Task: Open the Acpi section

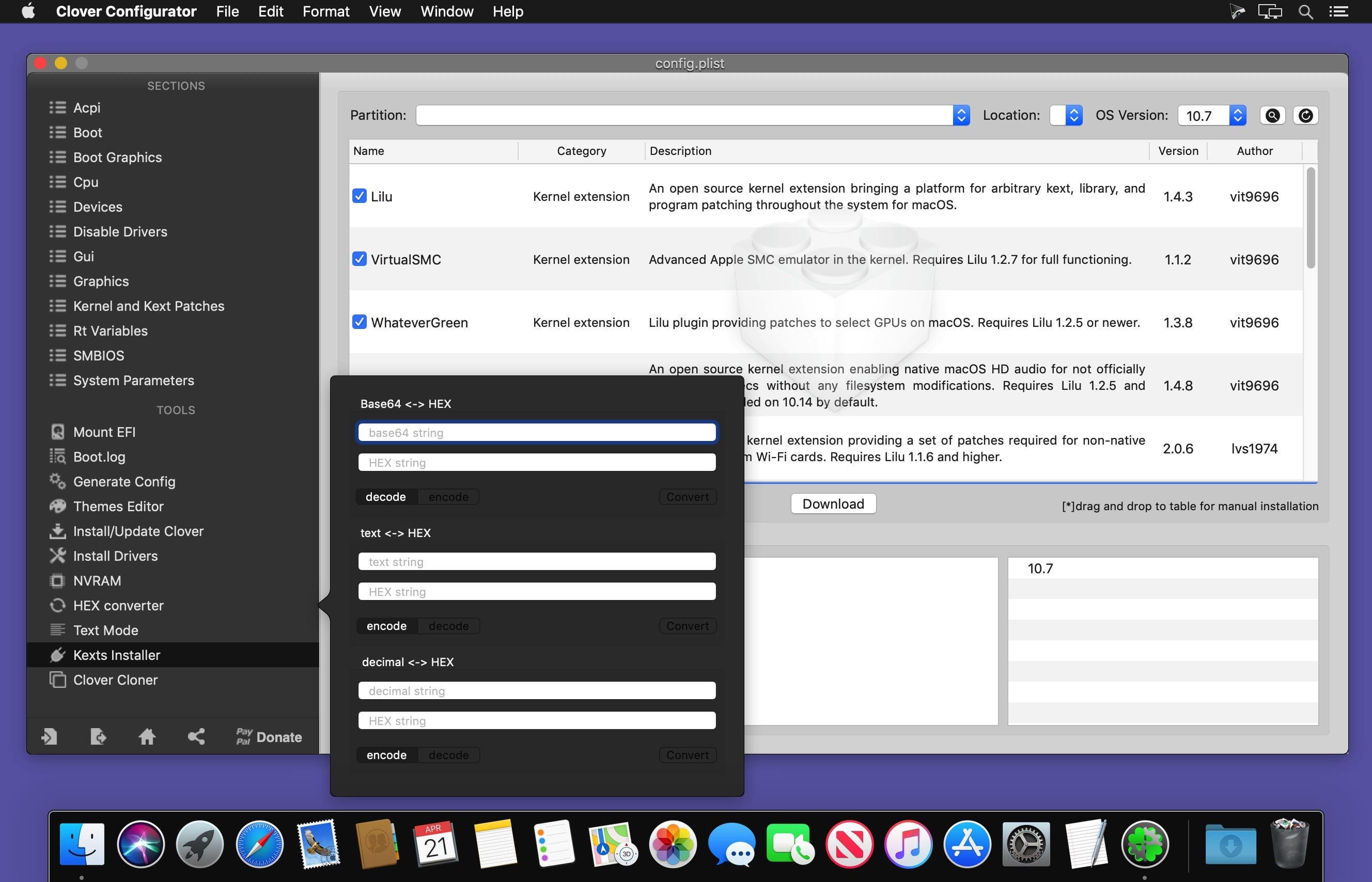Action: tap(86, 108)
